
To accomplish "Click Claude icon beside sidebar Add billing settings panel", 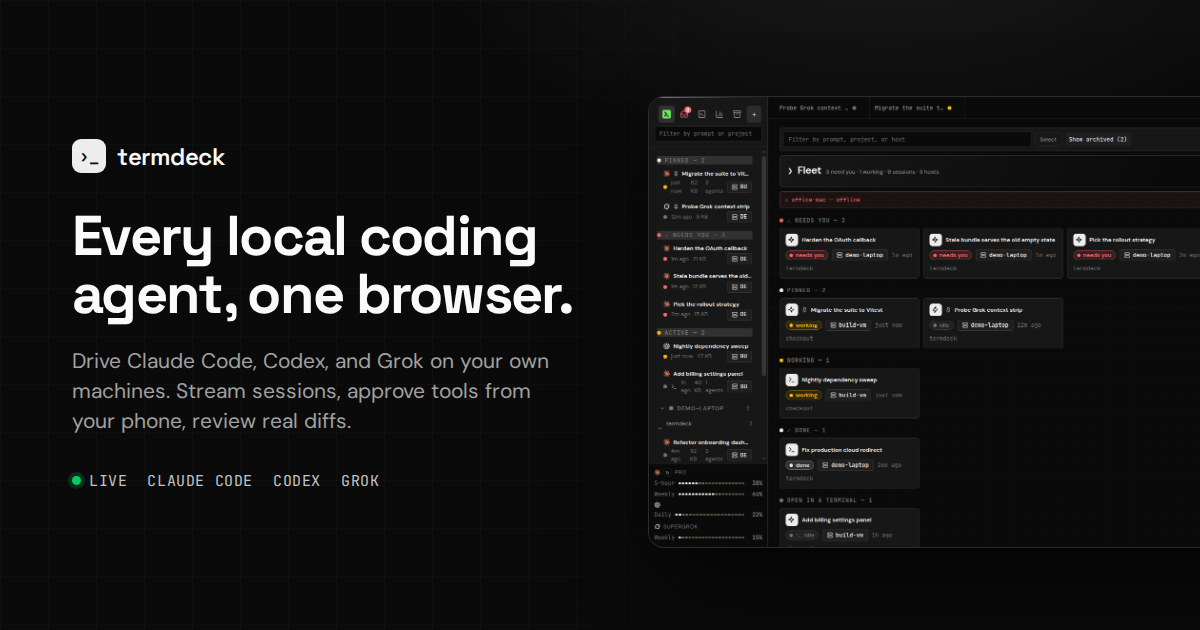I will [666, 374].
